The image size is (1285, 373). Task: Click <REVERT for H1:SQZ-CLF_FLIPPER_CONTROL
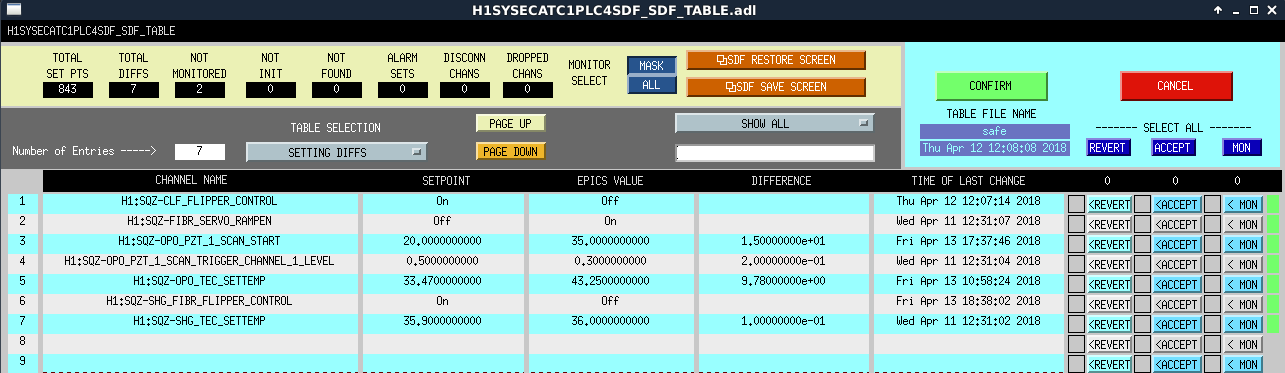point(1109,204)
